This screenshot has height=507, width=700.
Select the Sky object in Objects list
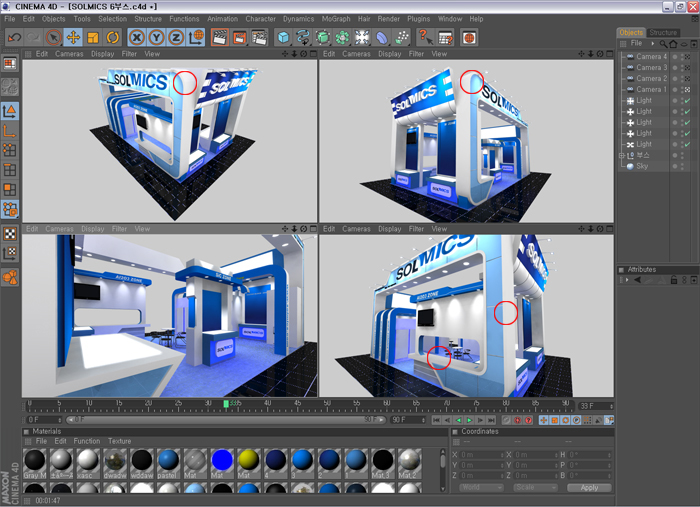point(642,166)
